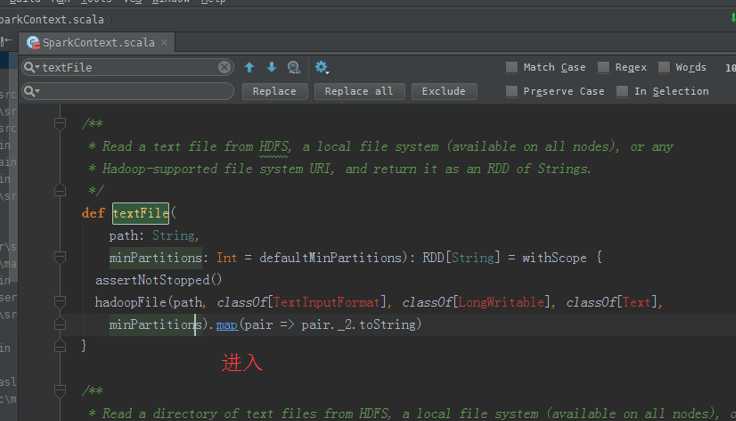Screen dimensions: 736x421
Task: Click the path: String parameter
Action: pyautogui.click(x=154, y=236)
